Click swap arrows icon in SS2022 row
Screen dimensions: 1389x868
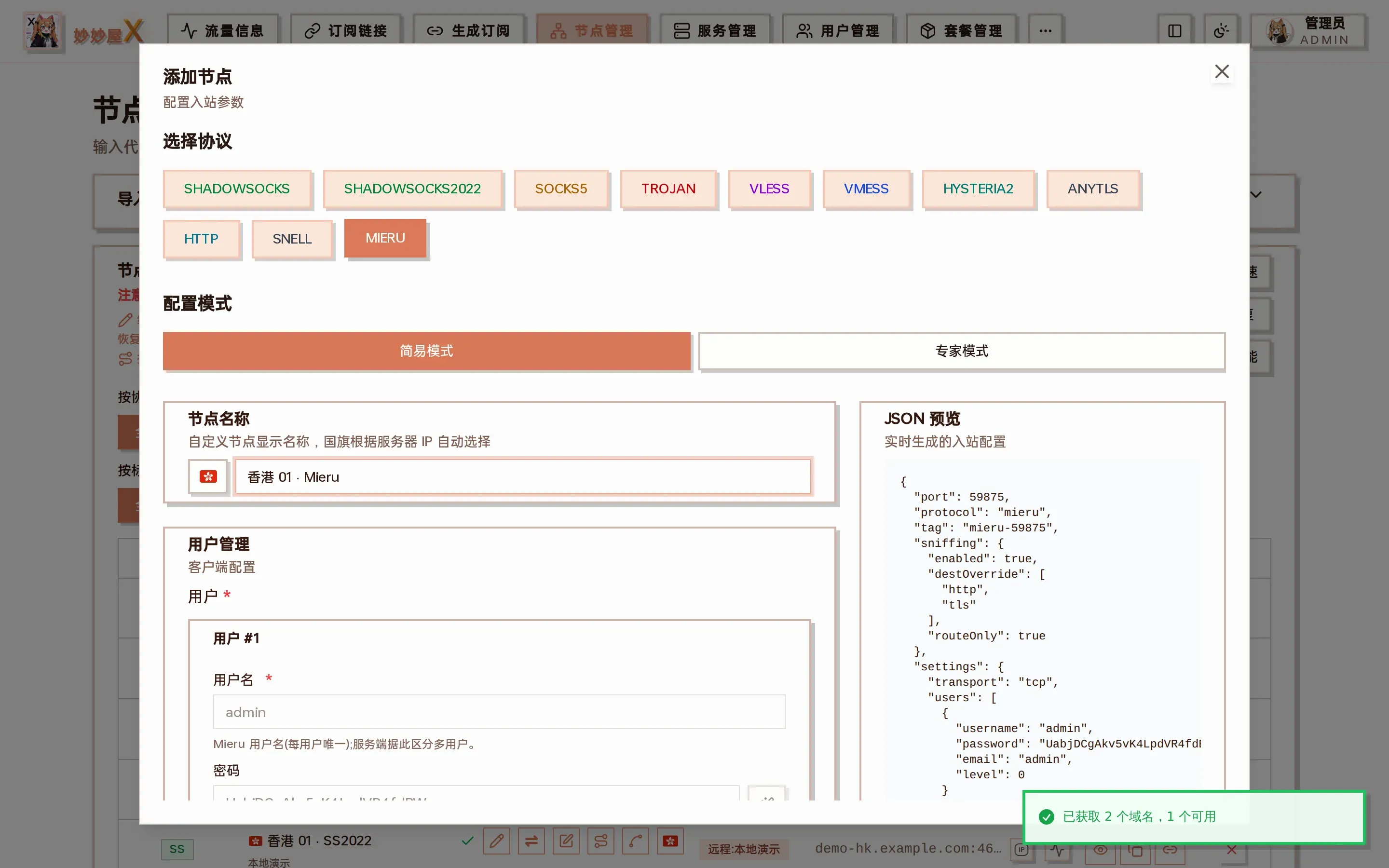tap(531, 841)
